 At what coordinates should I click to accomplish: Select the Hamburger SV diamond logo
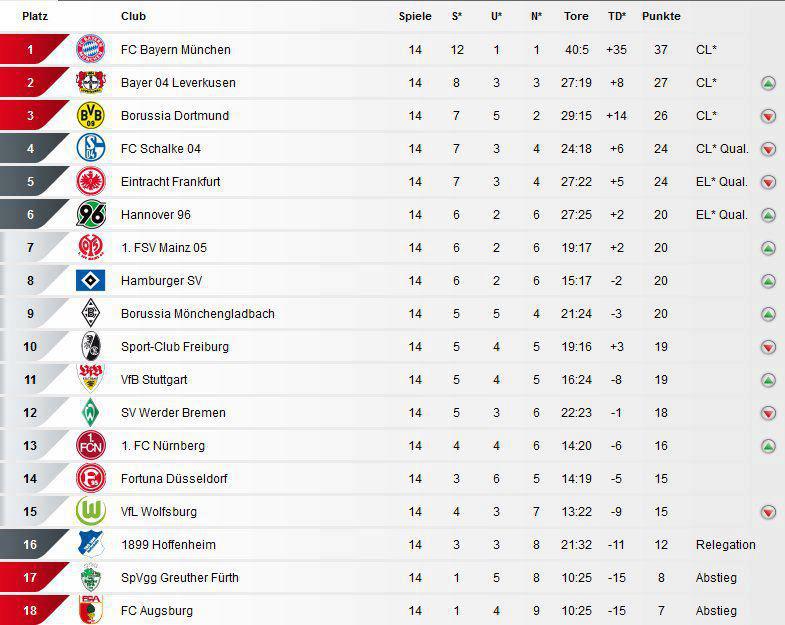coord(91,280)
